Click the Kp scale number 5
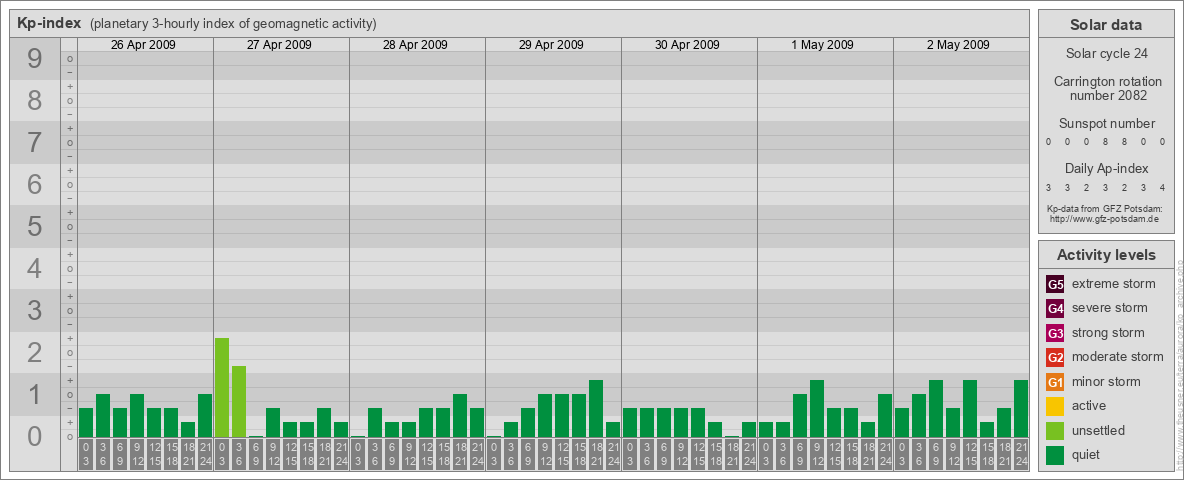This screenshot has width=1184, height=480. 35,226
